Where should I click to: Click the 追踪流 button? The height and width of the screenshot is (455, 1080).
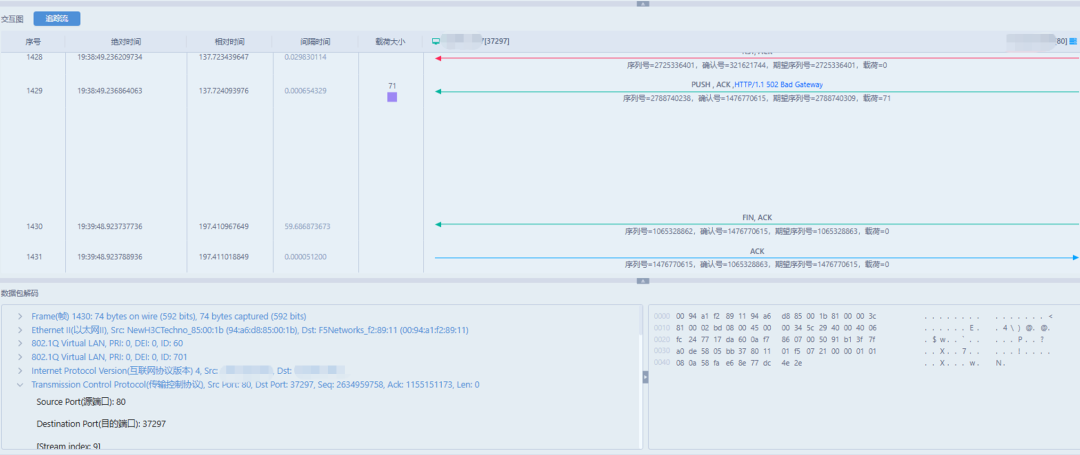point(56,19)
